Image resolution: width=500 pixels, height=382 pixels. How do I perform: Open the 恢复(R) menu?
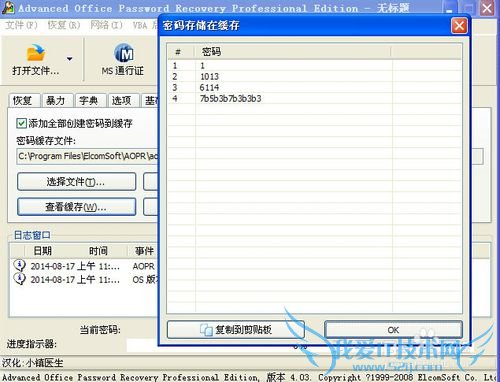64,25
